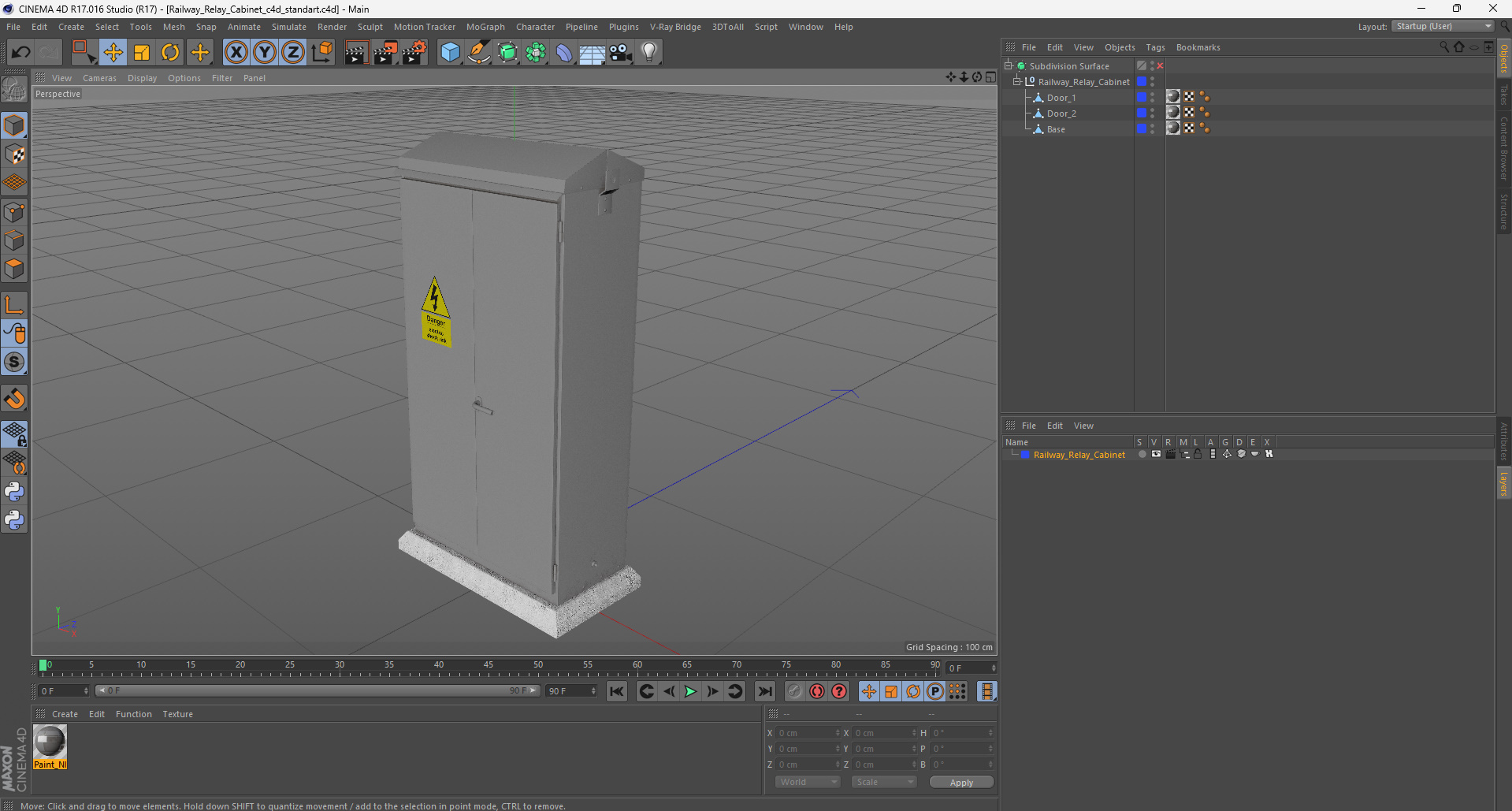This screenshot has height=811, width=1512.
Task: Open the deformer bend icon
Action: click(x=564, y=53)
